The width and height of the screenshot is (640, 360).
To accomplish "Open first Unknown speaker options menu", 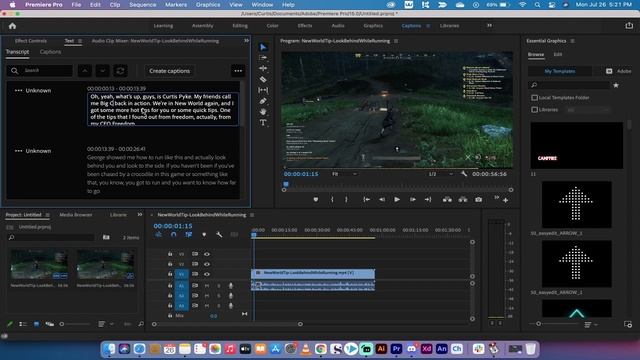I will [18, 91].
